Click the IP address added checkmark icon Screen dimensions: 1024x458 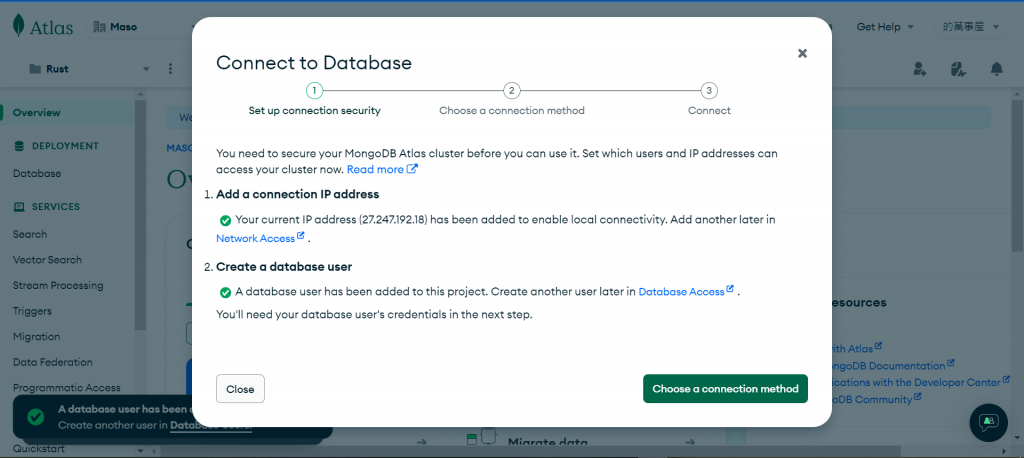coord(225,221)
